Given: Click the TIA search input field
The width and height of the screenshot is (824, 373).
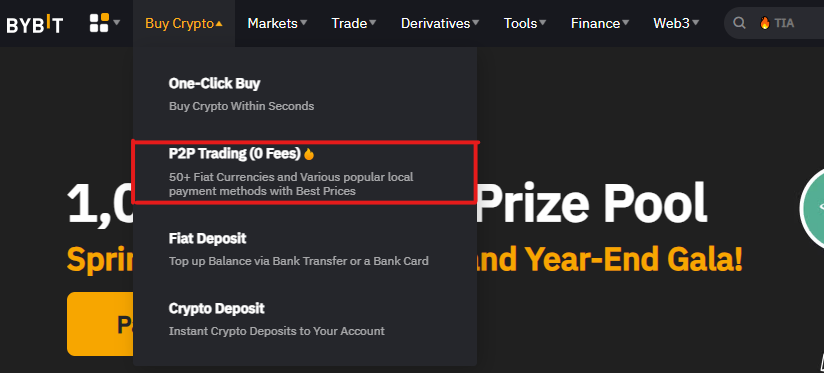Looking at the screenshot, I should pyautogui.click(x=774, y=23).
